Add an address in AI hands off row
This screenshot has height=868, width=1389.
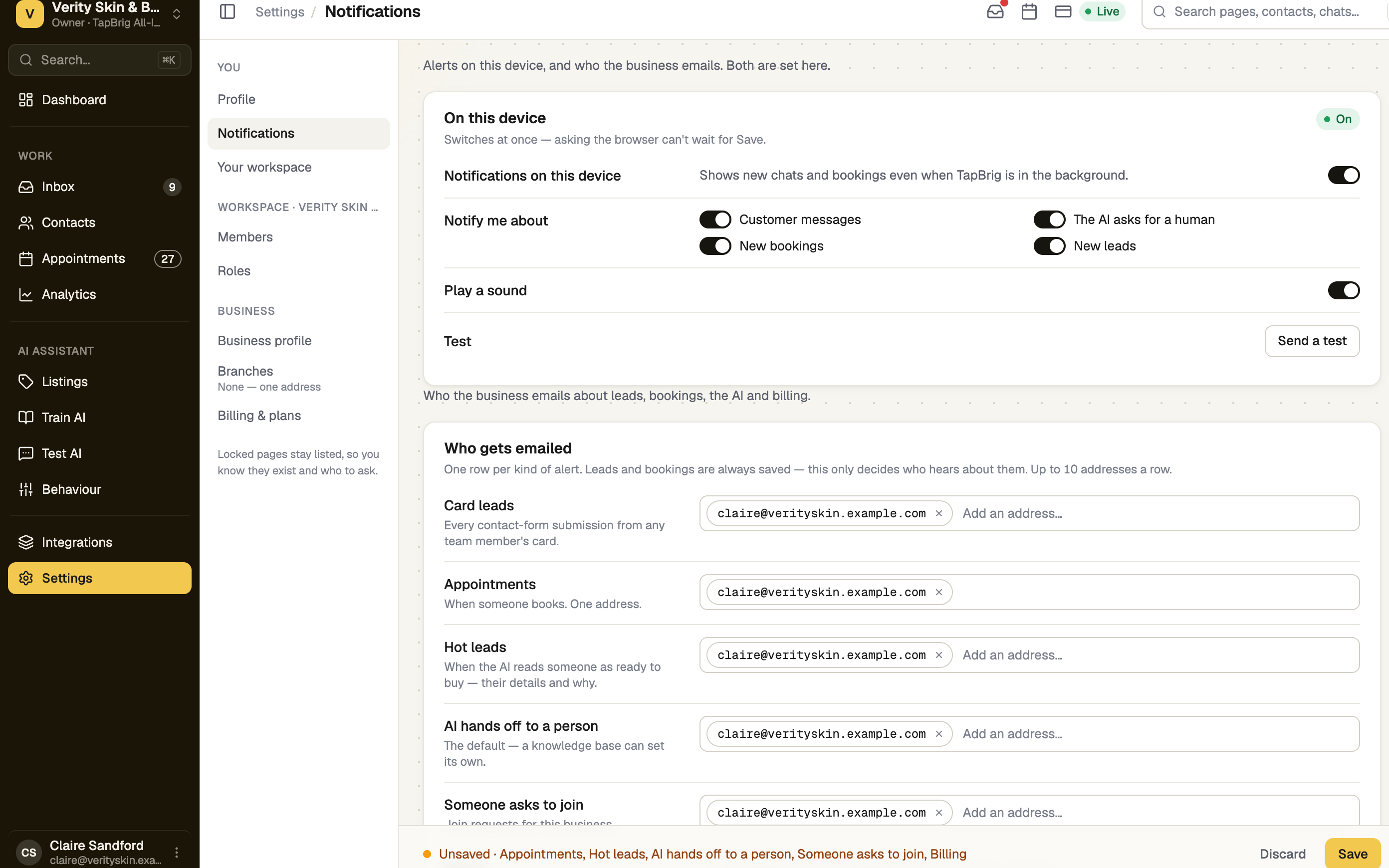[x=1157, y=734]
